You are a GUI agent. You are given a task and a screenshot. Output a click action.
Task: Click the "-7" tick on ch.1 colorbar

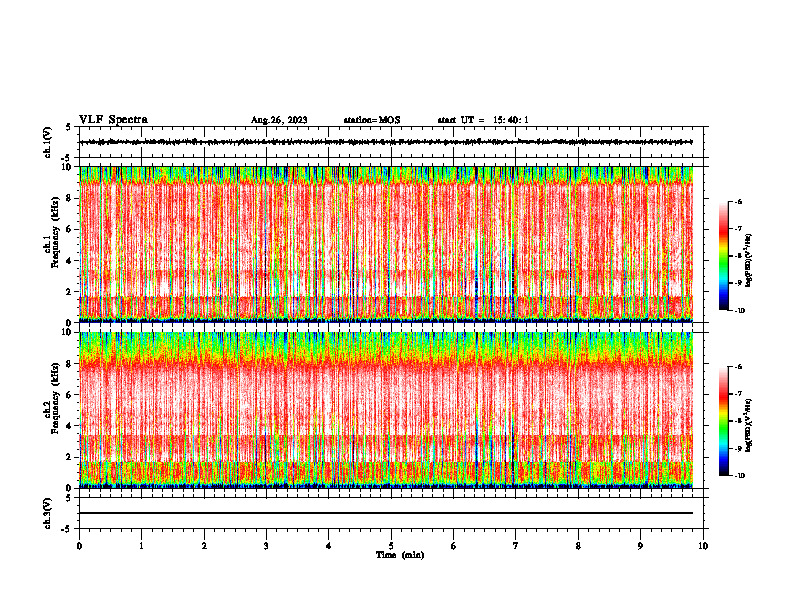[738, 229]
